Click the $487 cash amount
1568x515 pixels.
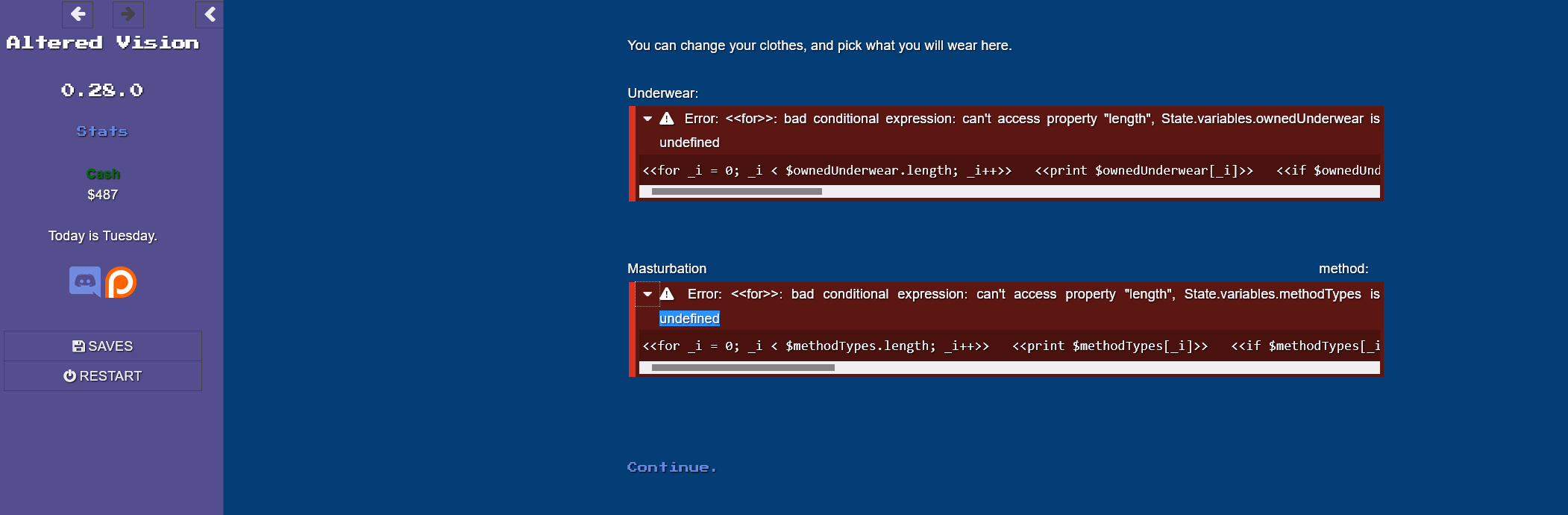102,195
